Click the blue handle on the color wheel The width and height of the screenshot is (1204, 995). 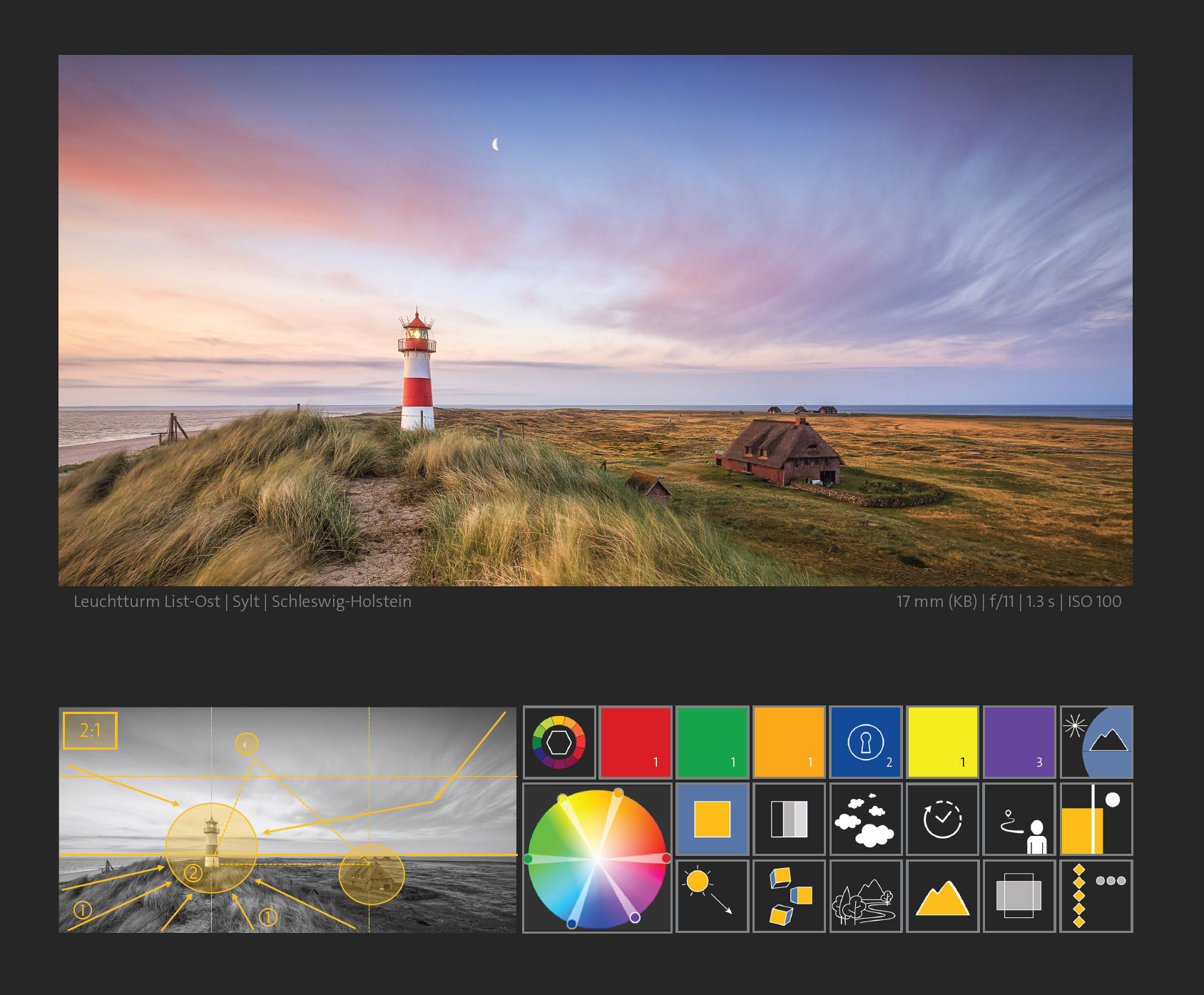pyautogui.click(x=572, y=924)
